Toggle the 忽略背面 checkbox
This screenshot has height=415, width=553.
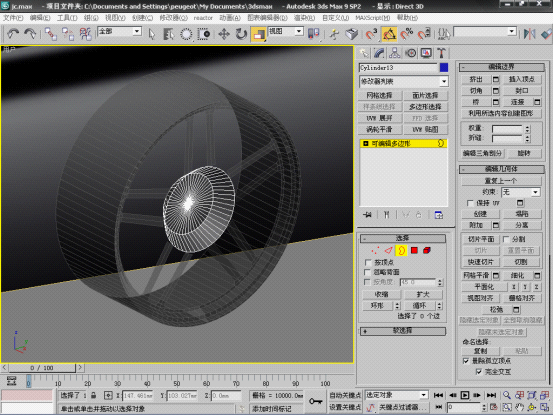(367, 272)
